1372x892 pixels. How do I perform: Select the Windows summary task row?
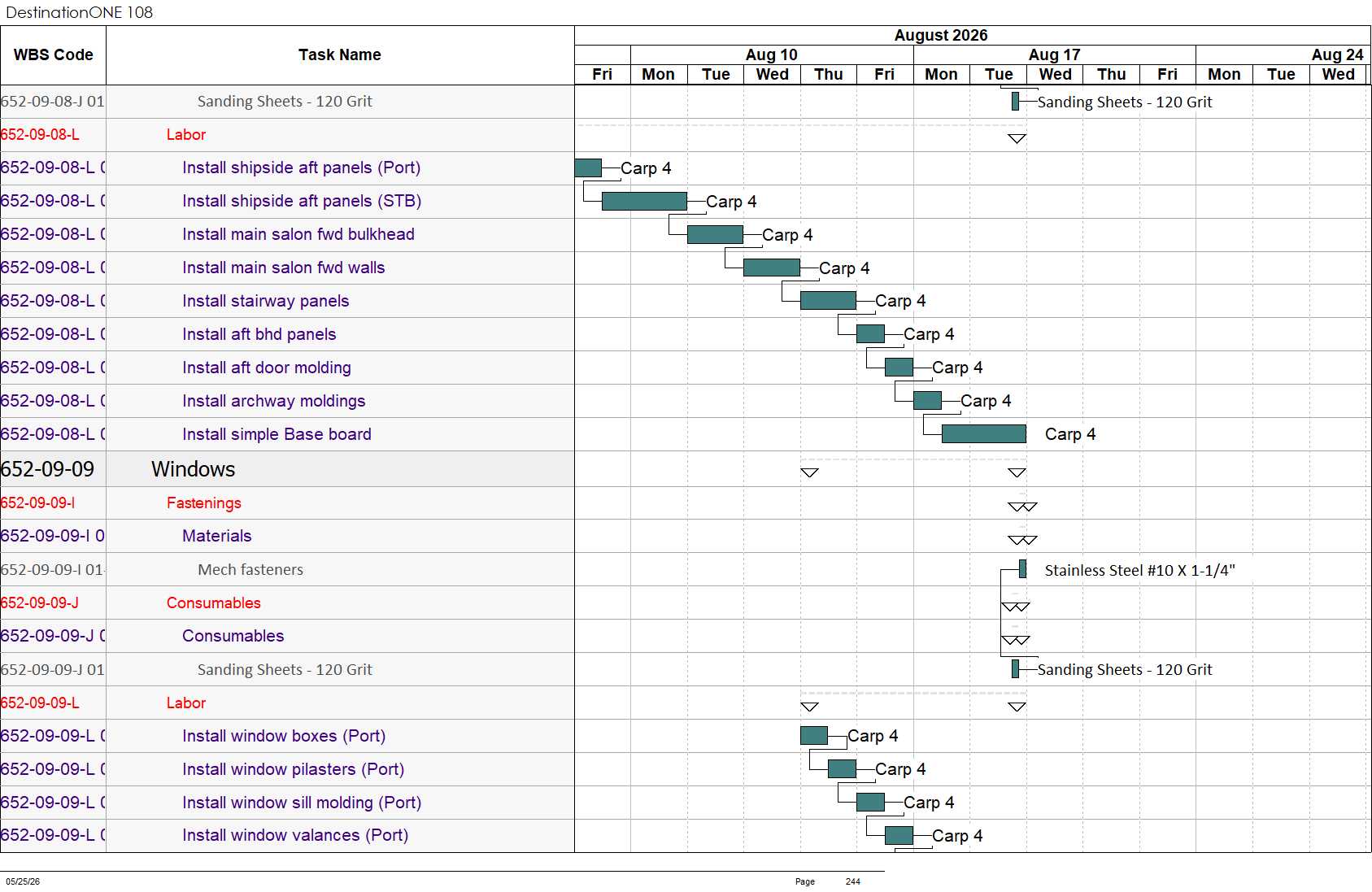point(287,469)
